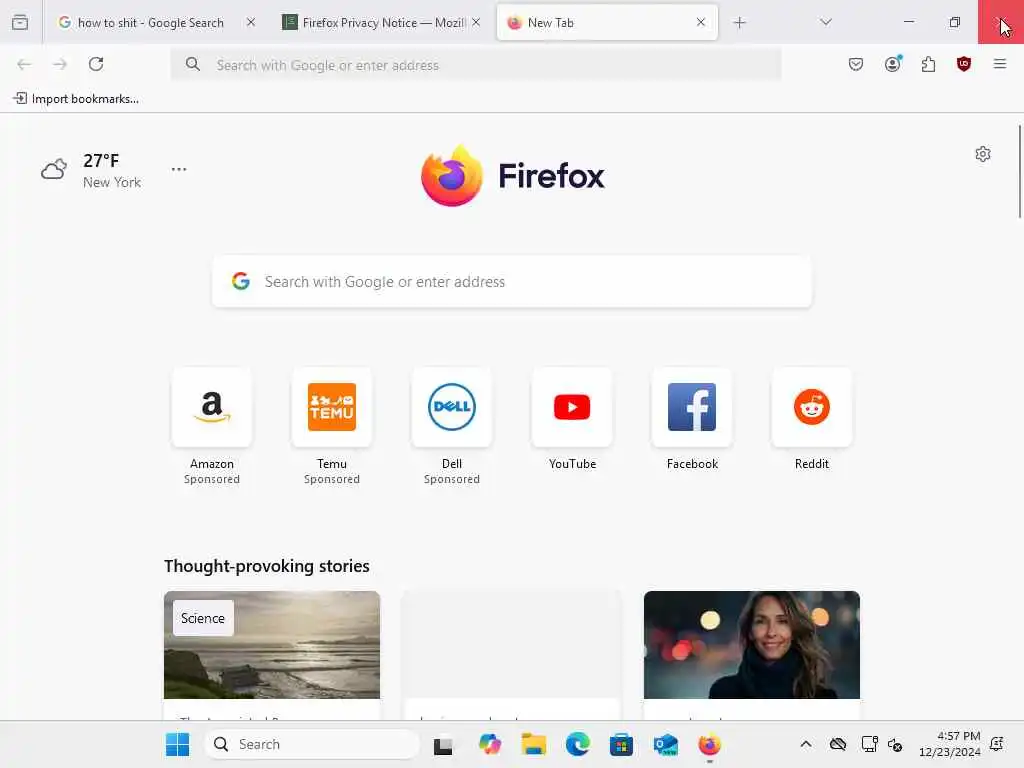This screenshot has width=1024, height=768.
Task: Open the Firefox hamburger application menu
Action: [999, 64]
